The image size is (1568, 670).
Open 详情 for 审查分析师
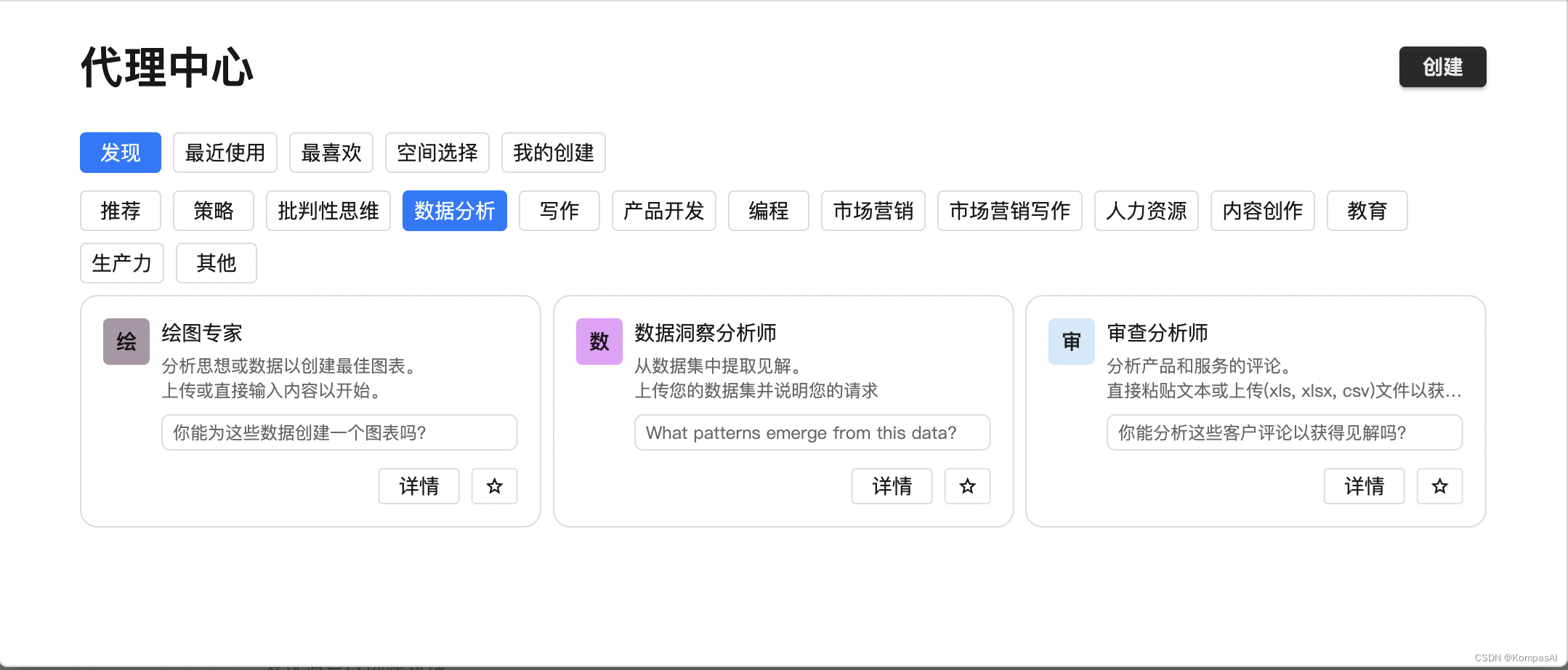click(x=1364, y=486)
